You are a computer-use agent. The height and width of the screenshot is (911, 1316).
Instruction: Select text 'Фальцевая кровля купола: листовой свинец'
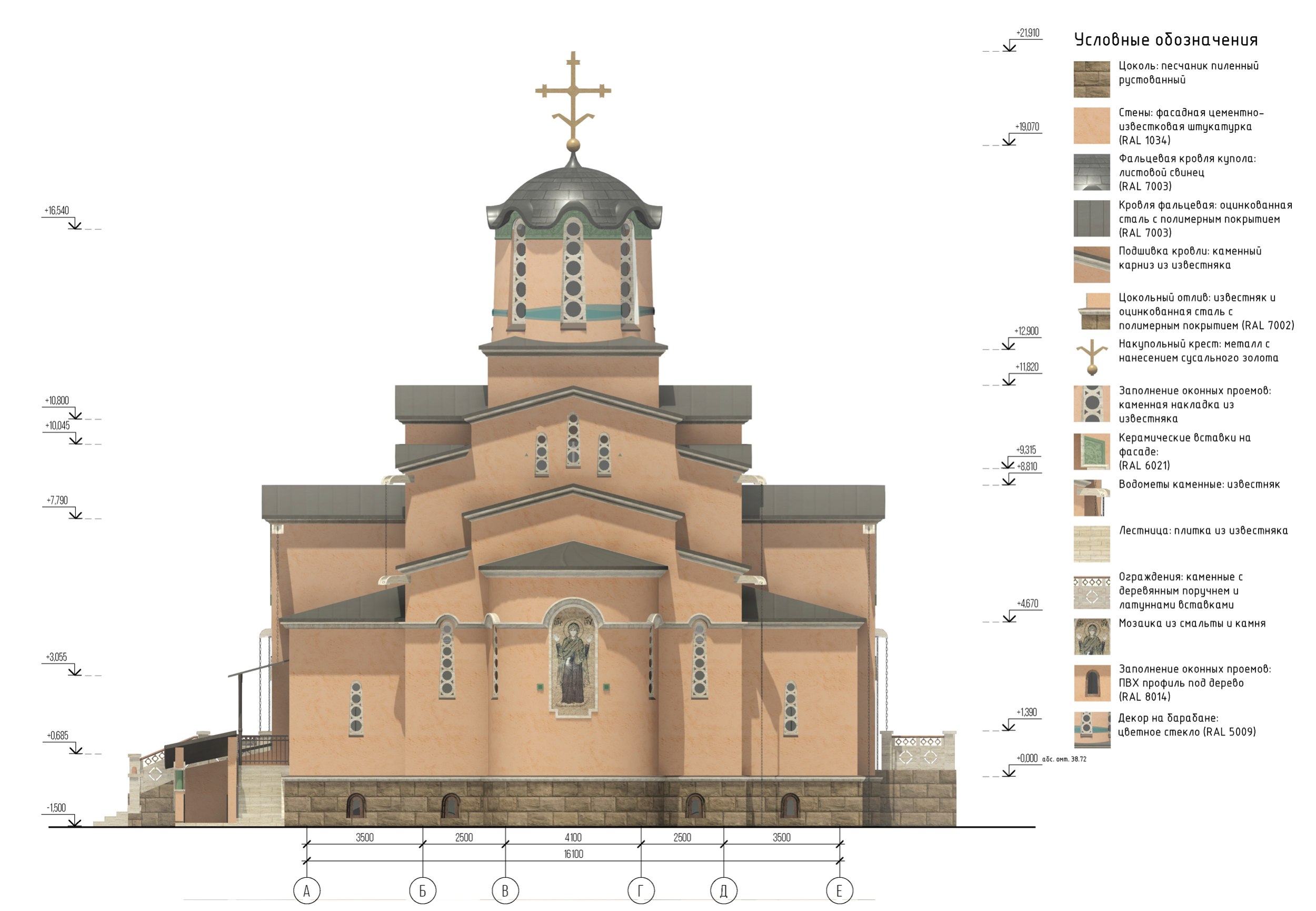(1187, 165)
